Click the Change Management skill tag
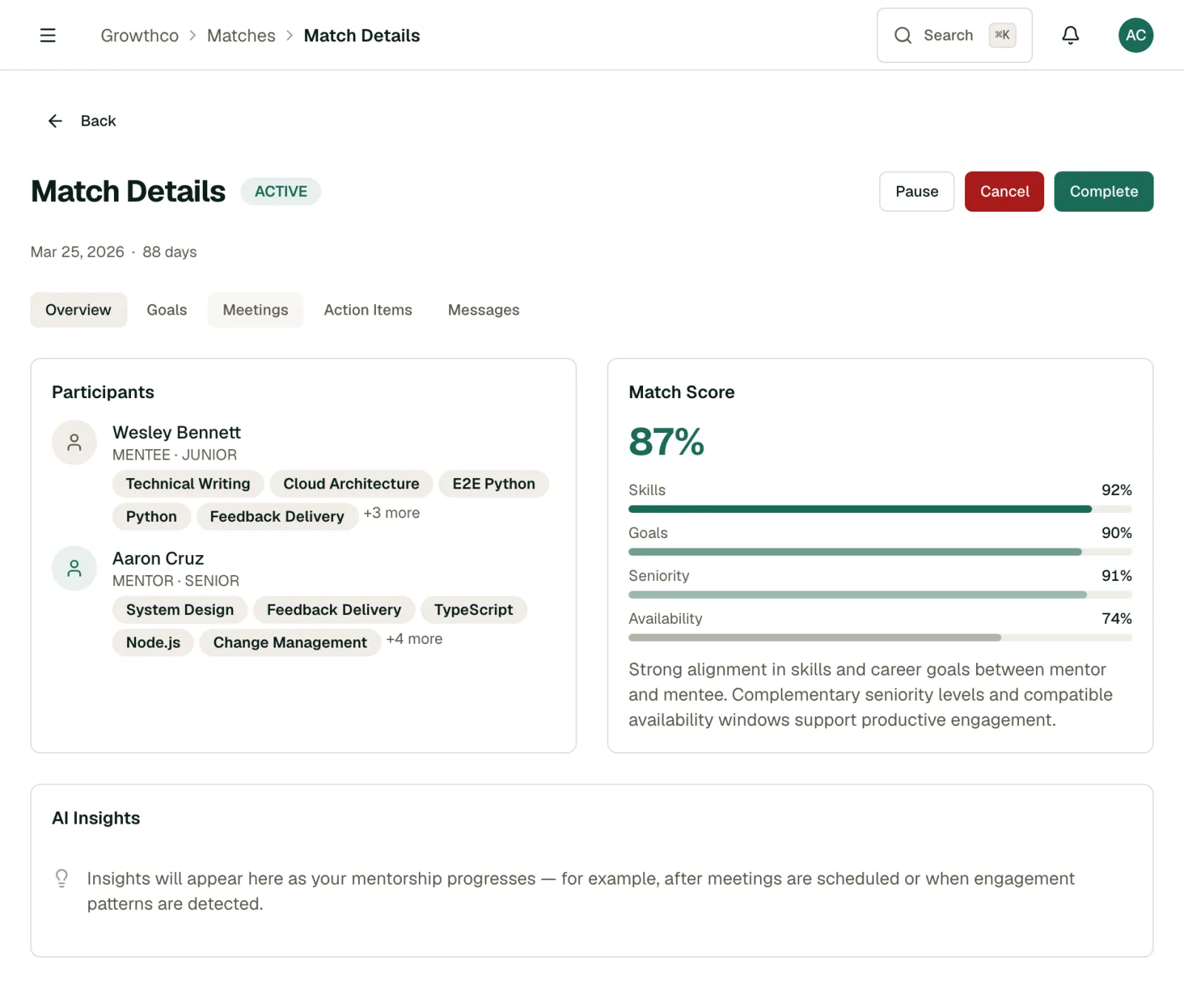The image size is (1184, 1008). tap(290, 642)
